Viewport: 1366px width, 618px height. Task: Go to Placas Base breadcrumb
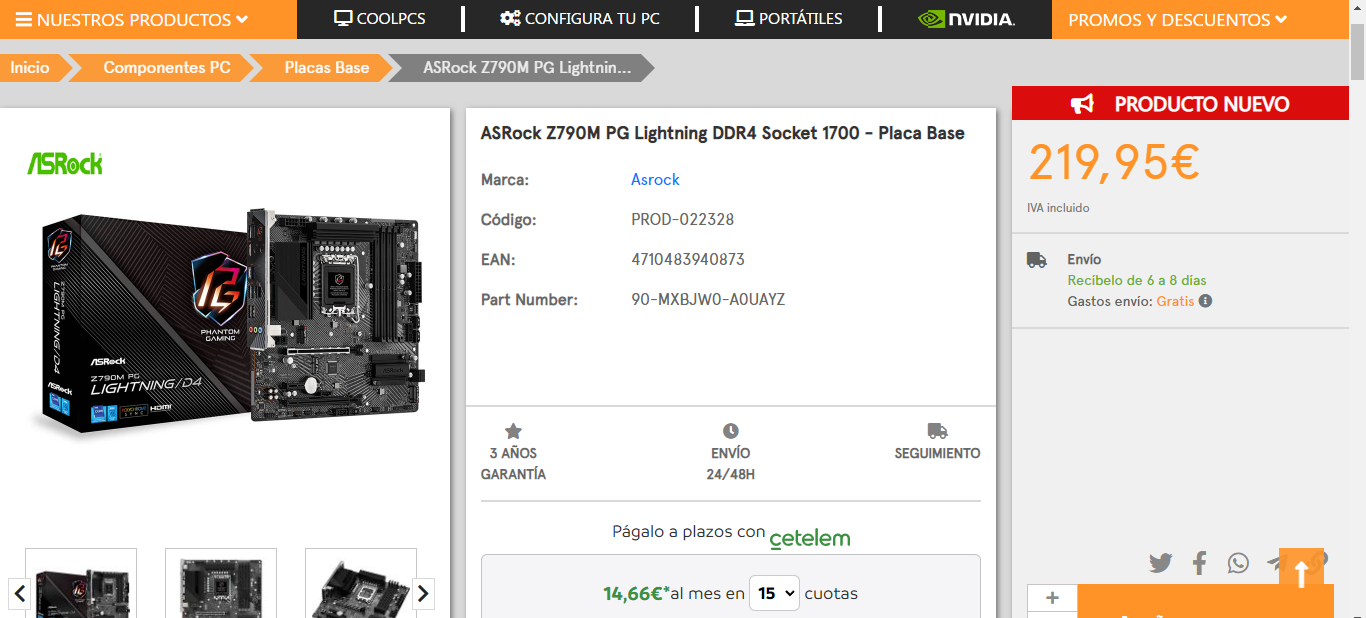pos(326,68)
